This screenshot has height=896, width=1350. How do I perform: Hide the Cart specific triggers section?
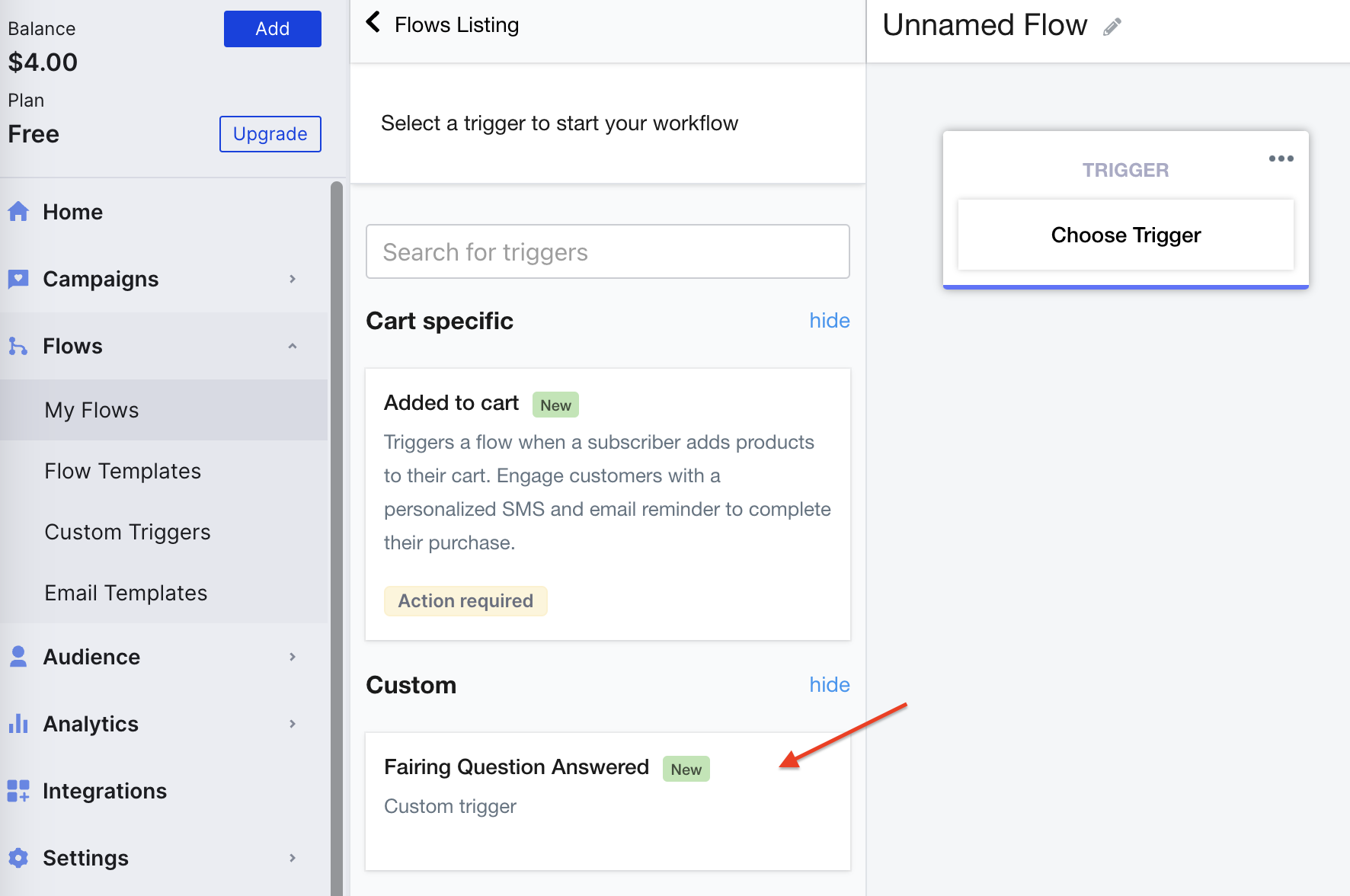(x=829, y=321)
